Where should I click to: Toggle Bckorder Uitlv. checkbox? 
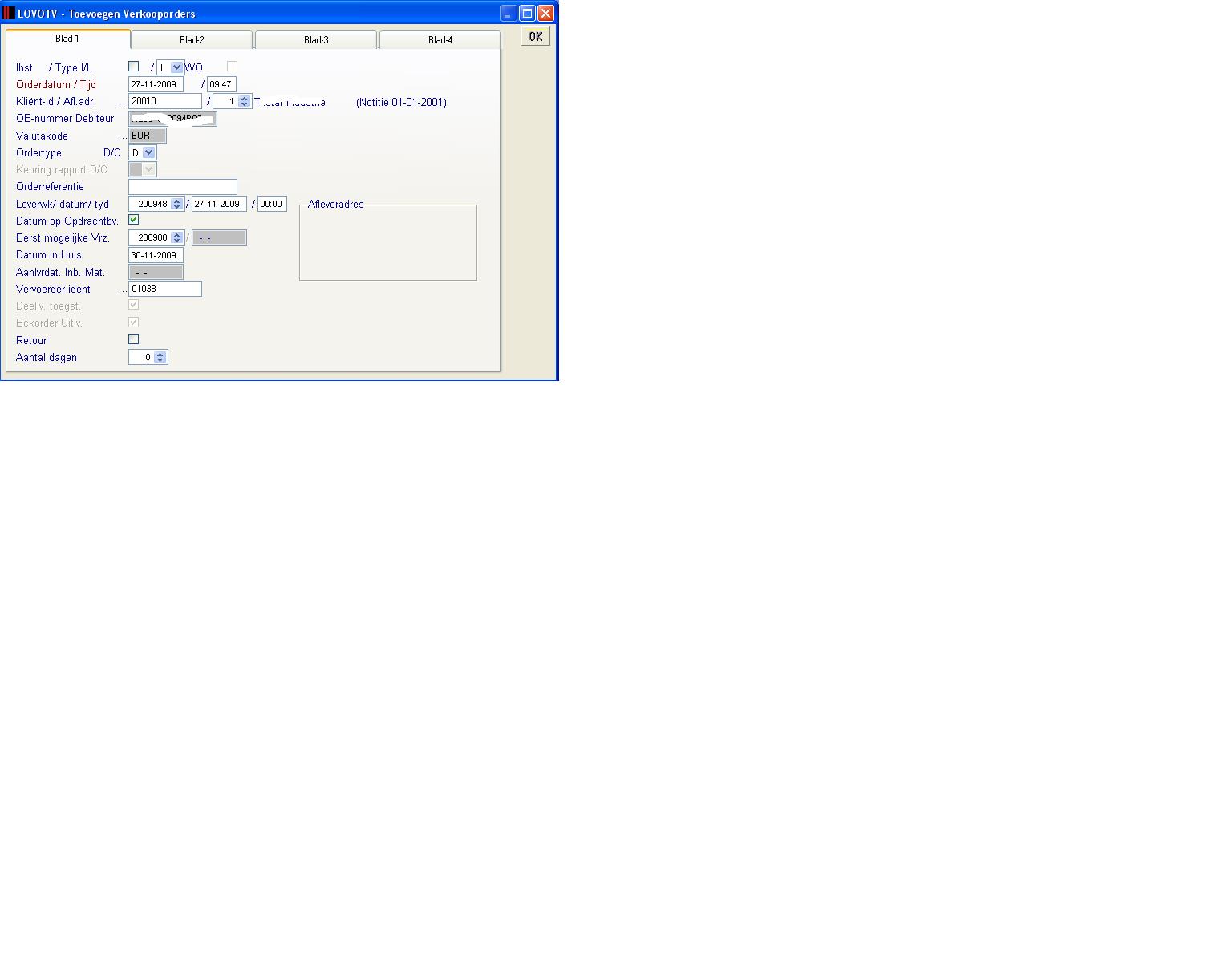(134, 322)
